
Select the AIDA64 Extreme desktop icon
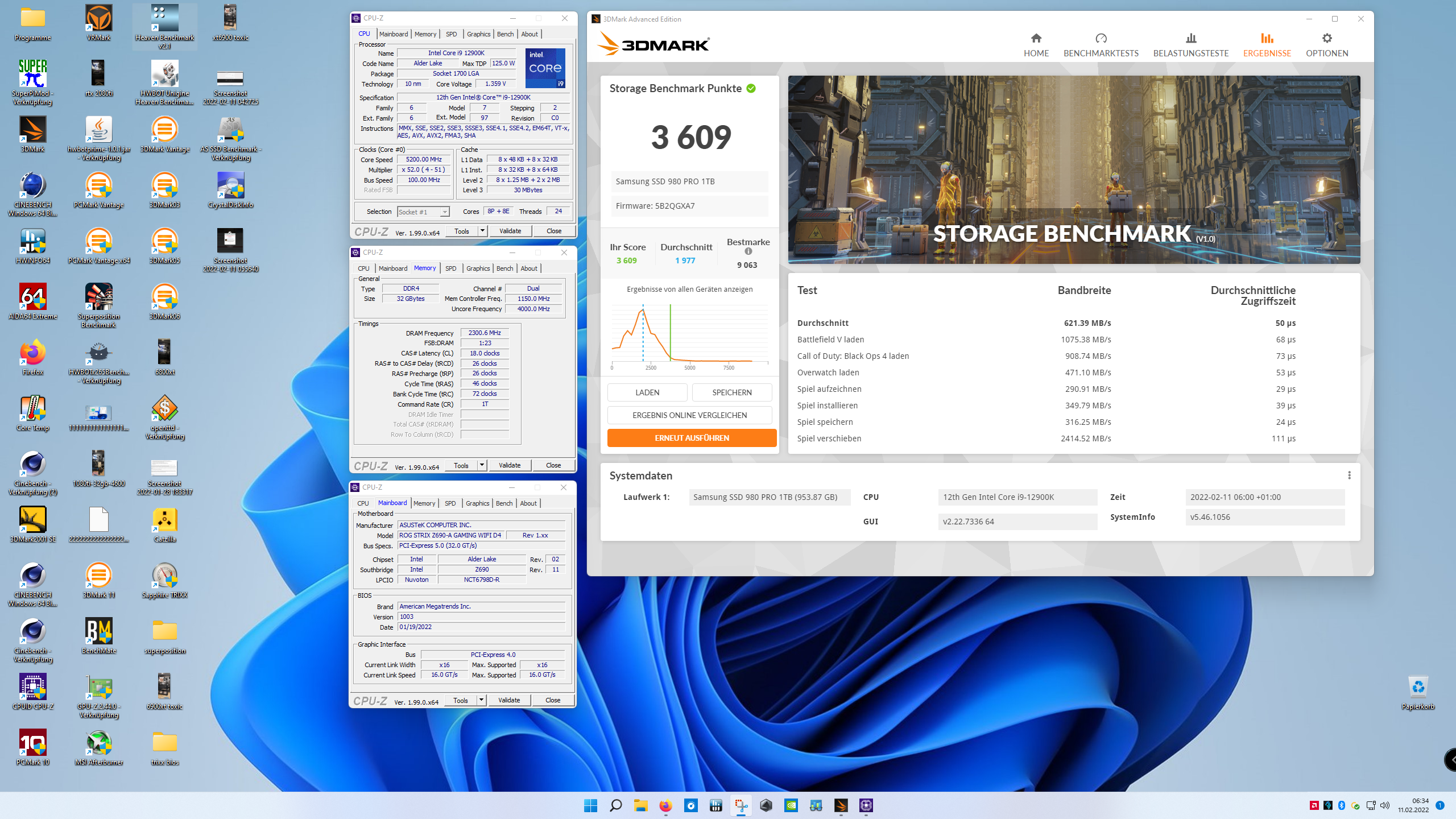(33, 302)
